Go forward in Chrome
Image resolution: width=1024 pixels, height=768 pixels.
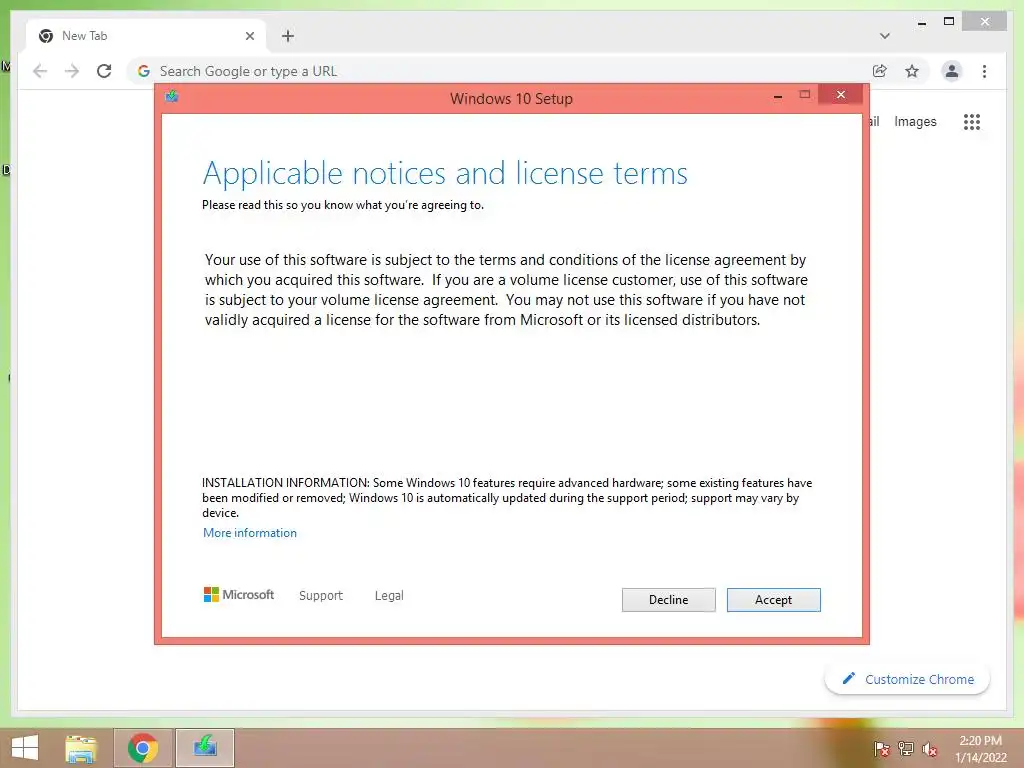coord(72,71)
